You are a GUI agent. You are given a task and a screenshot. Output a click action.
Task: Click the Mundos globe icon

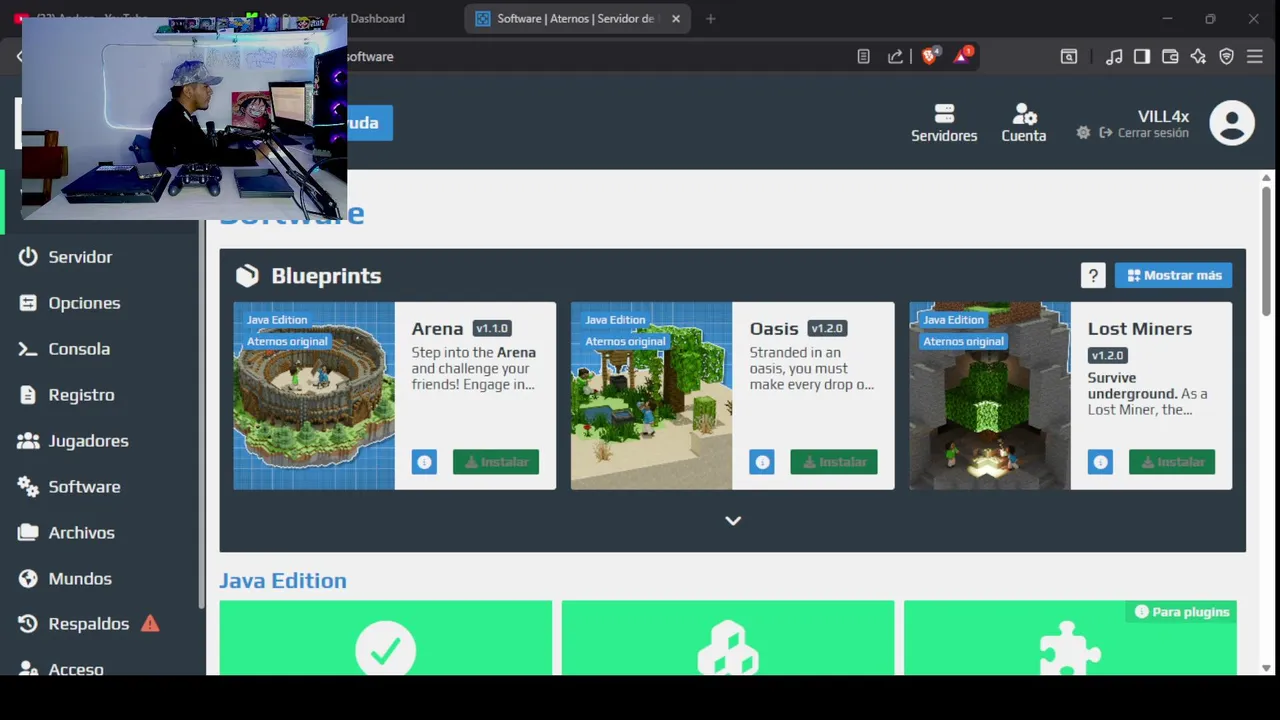point(28,579)
